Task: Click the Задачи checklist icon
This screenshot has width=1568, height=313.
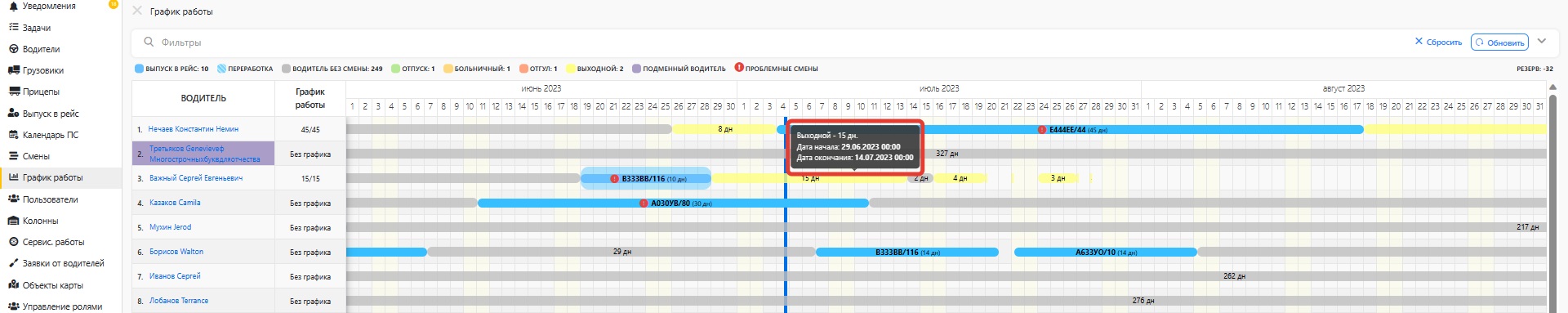Action: (x=13, y=27)
